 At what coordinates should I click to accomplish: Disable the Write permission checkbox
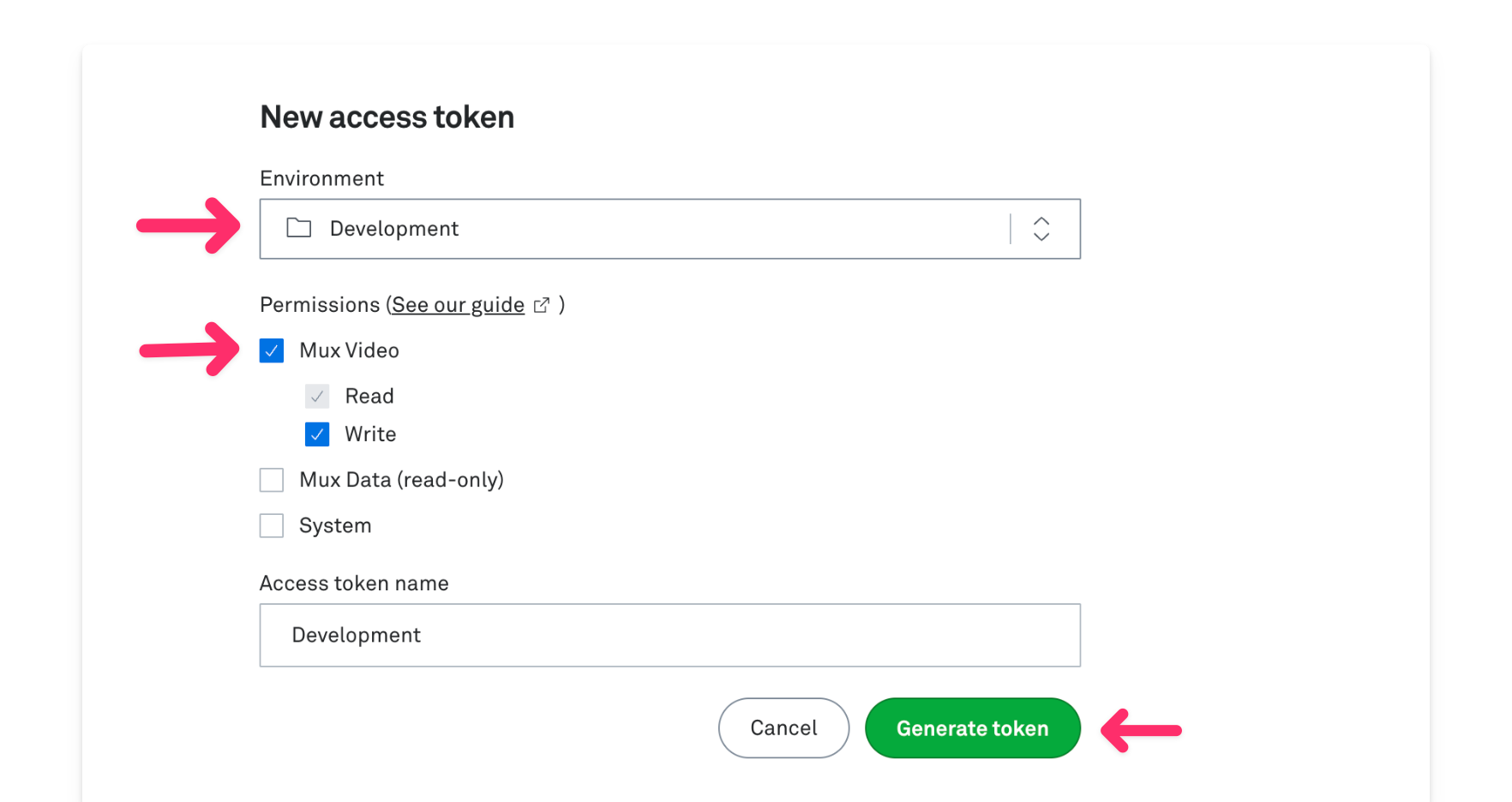pyautogui.click(x=317, y=434)
